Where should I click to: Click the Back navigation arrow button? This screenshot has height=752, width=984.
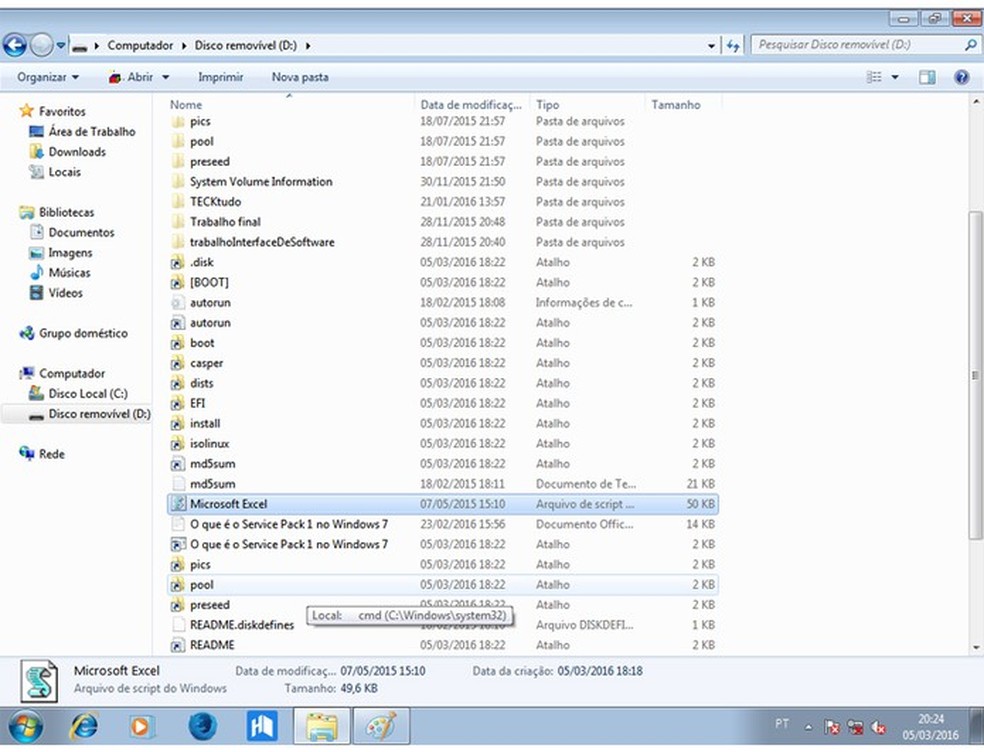point(15,45)
